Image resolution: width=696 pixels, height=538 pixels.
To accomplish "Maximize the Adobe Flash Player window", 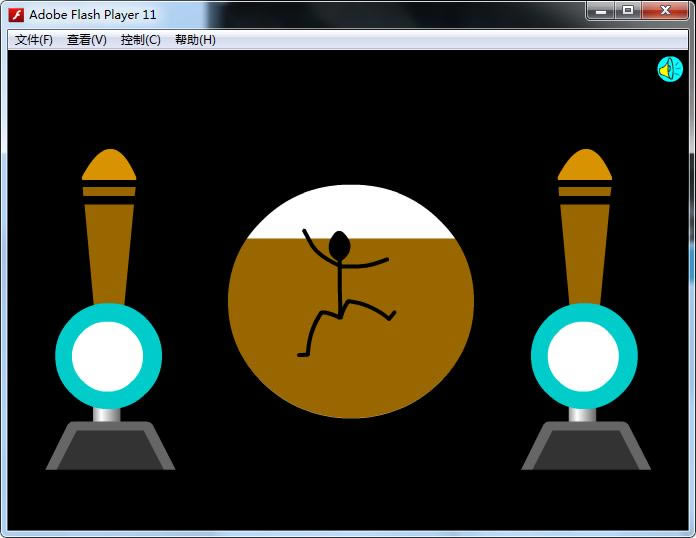I will pos(628,11).
